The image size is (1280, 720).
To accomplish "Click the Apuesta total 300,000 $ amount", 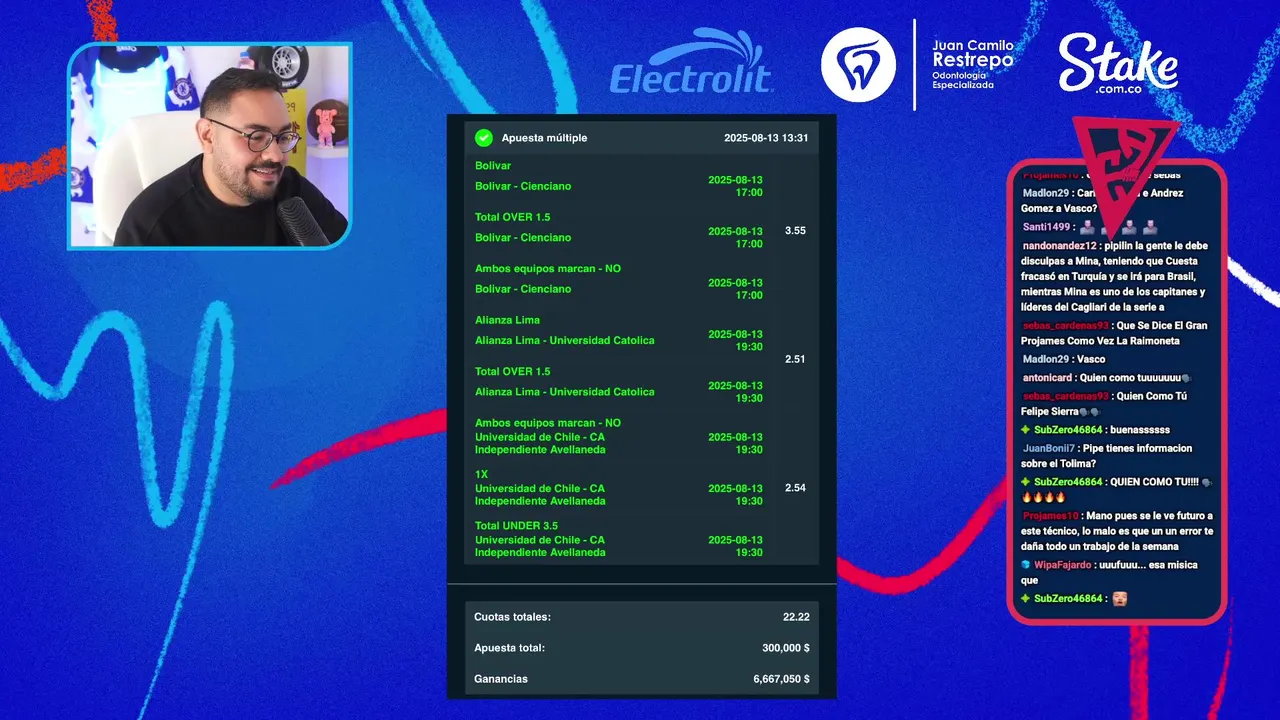I will 786,648.
